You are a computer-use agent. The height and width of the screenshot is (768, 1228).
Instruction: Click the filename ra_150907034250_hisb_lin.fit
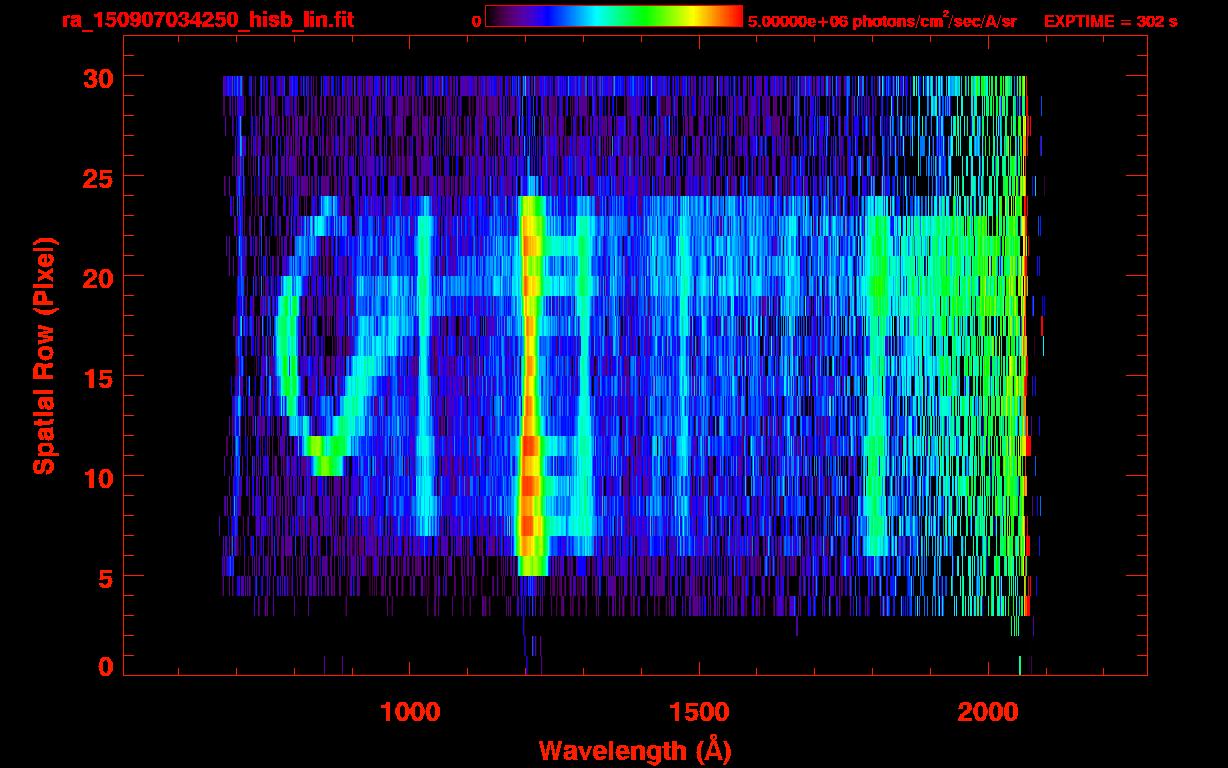(207, 20)
